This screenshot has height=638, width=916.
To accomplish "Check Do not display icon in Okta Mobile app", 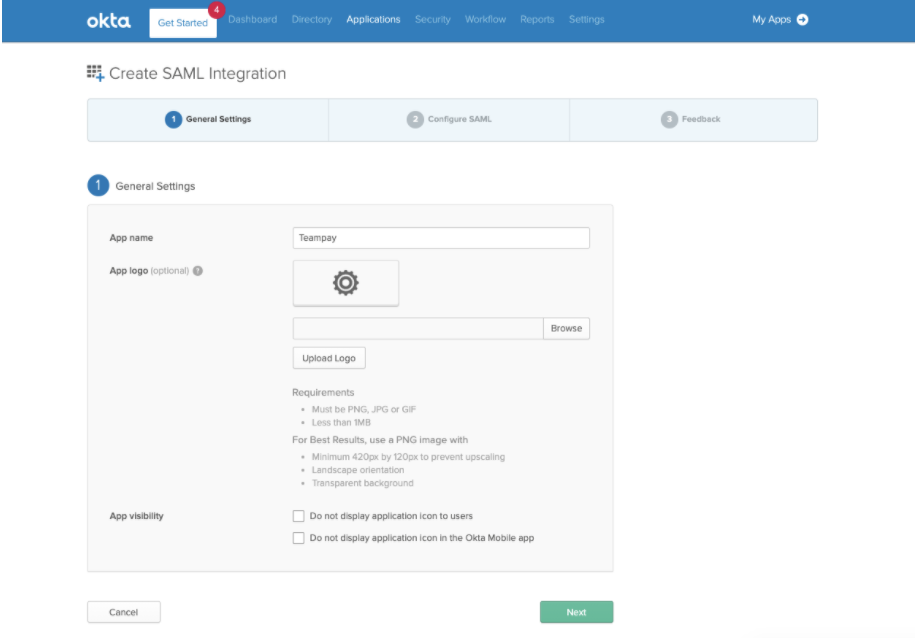I will pos(299,538).
